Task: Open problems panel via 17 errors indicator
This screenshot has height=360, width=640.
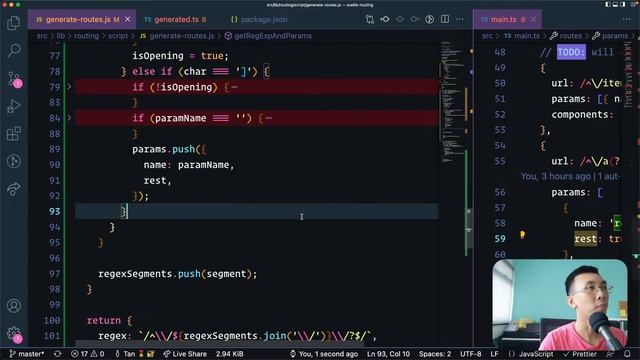Action: click(x=87, y=354)
